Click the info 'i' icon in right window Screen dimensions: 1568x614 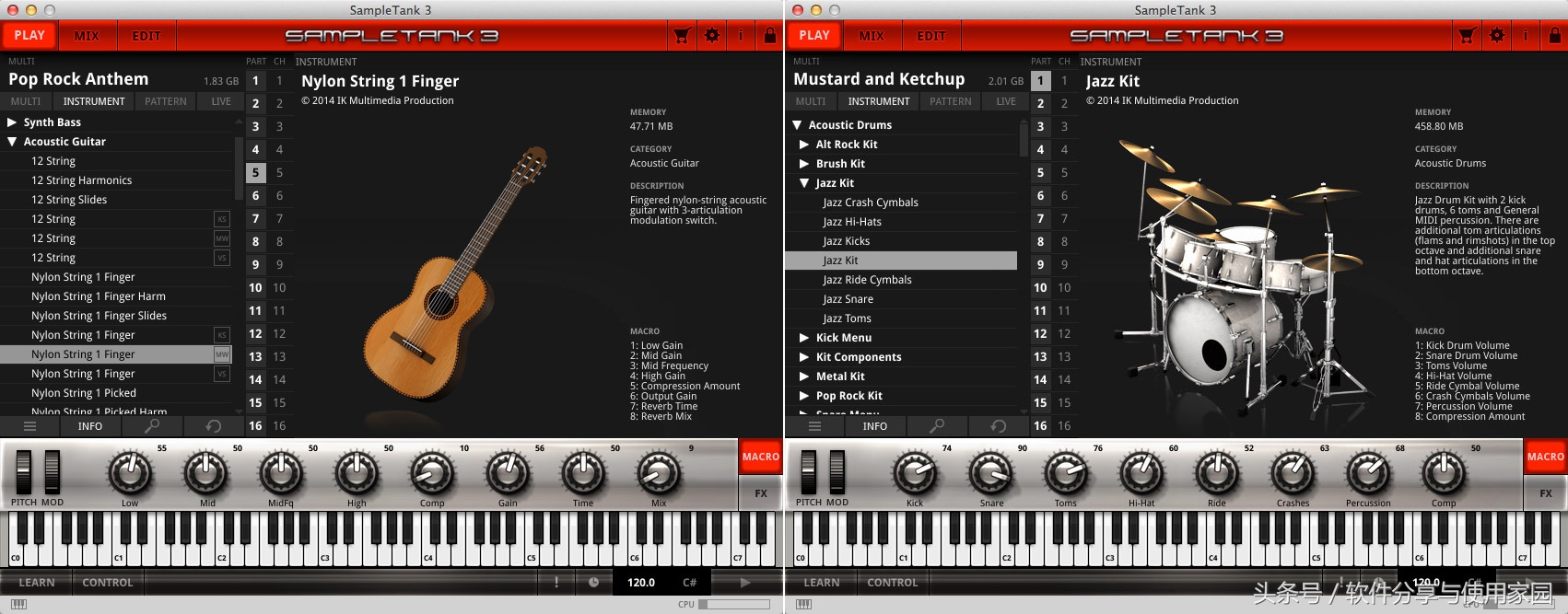pyautogui.click(x=1526, y=36)
